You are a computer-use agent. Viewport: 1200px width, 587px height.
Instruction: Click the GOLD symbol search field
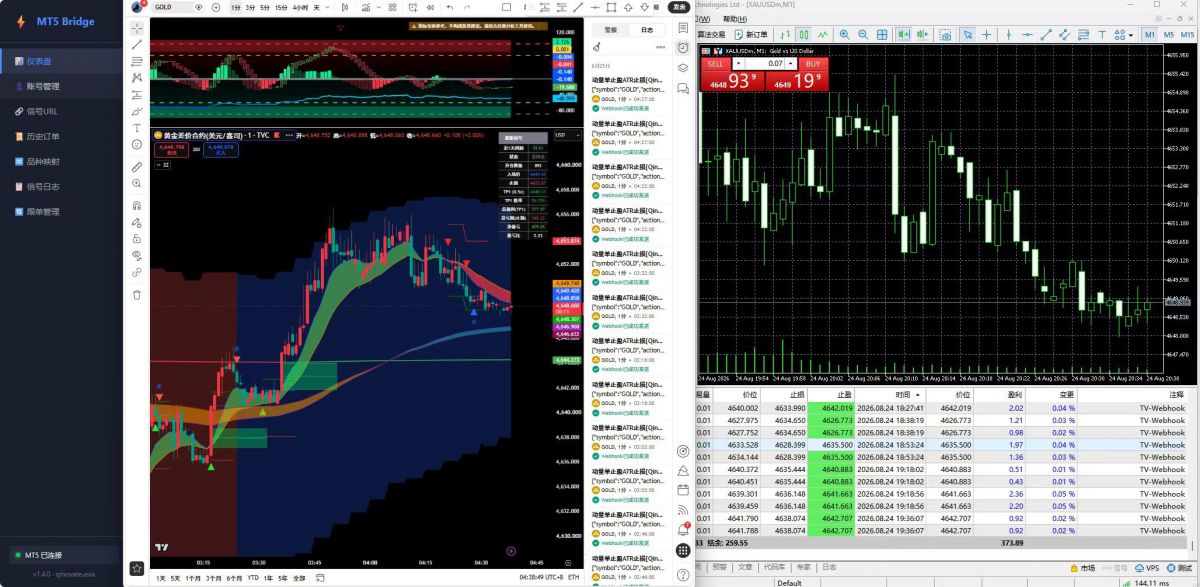170,7
